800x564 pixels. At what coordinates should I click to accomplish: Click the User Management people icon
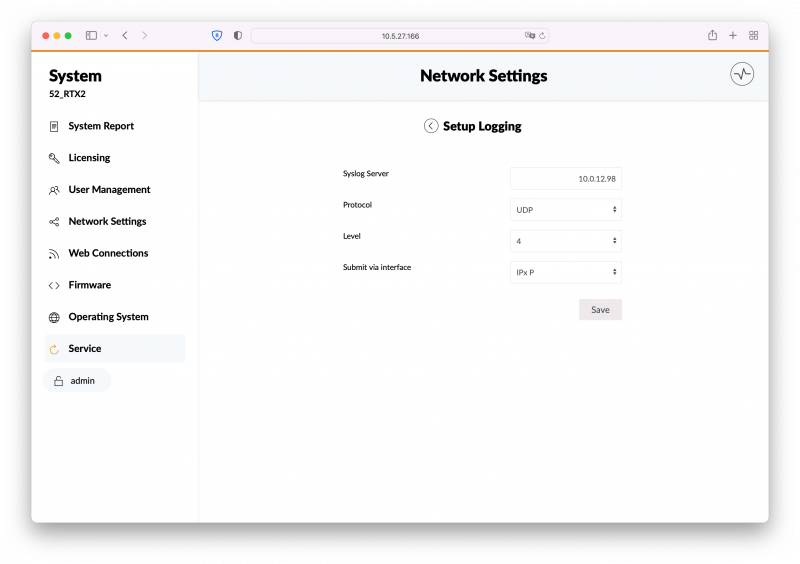[54, 190]
